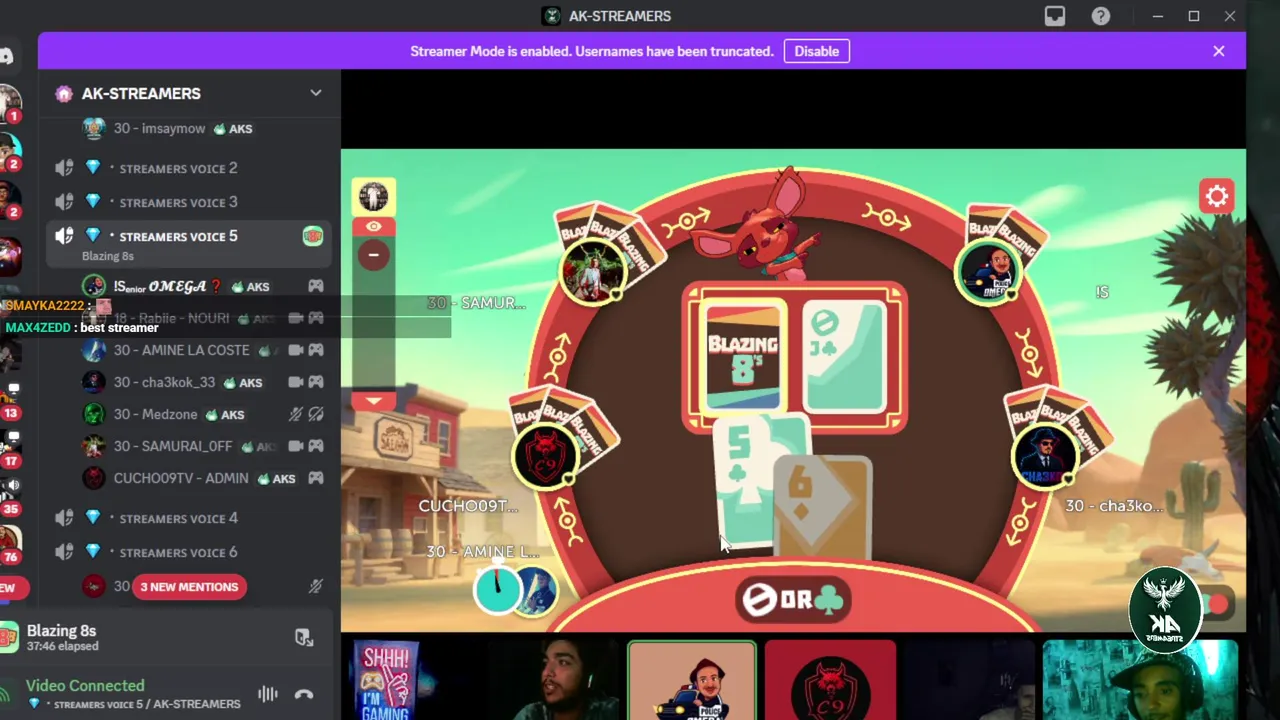
Task: Click the CUCHO09T red wolf player avatar
Action: point(545,456)
